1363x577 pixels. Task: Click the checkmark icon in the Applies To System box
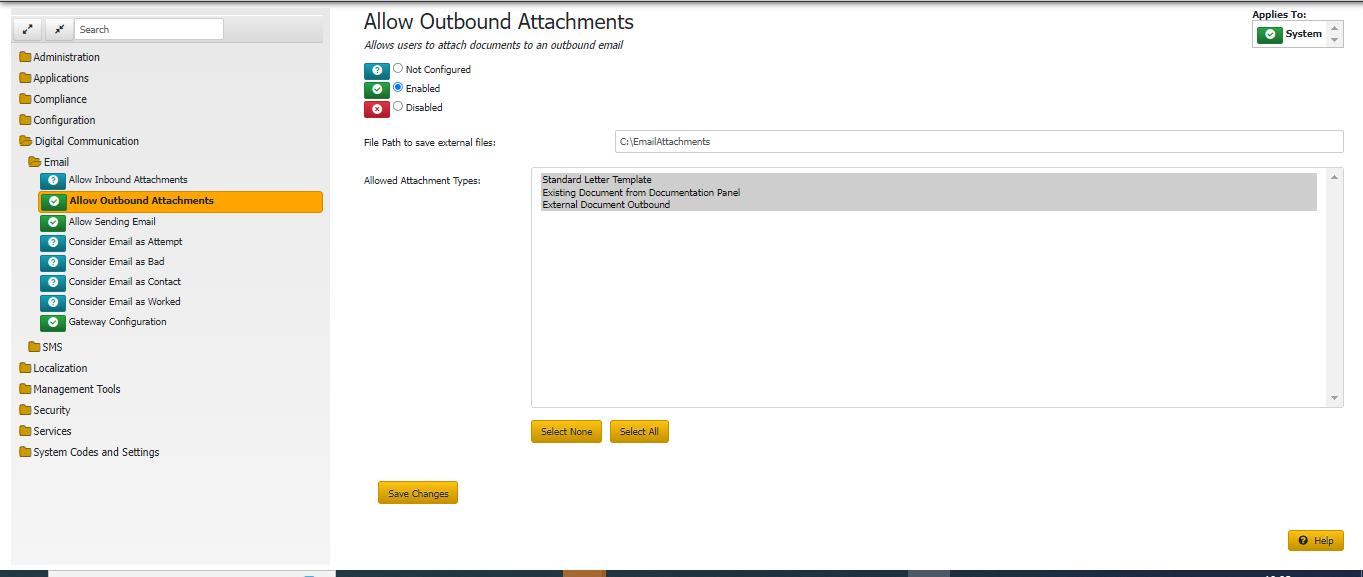pyautogui.click(x=1270, y=33)
